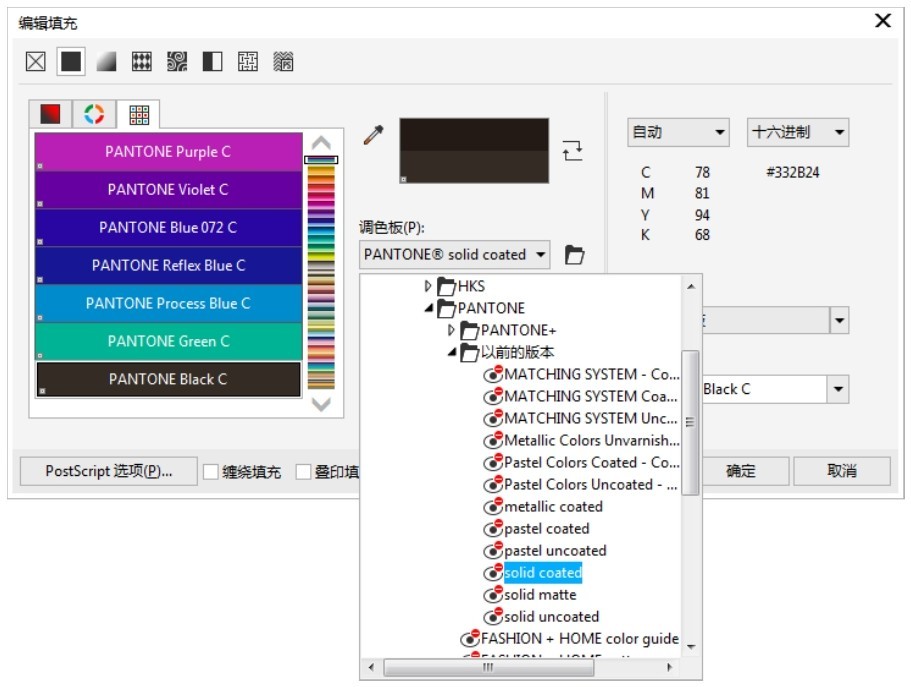This screenshot has height=687, width=911.
Task: Toggle eye icon for pastel coated
Action: pyautogui.click(x=493, y=528)
